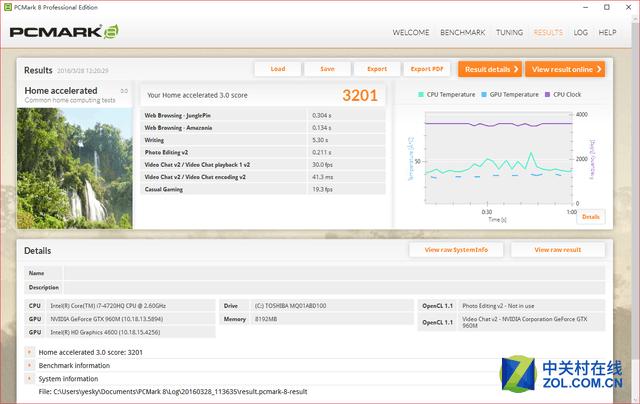Screen dimensions: 640x404
Task: Close the PCMark 8 window
Action: click(x=629, y=7)
